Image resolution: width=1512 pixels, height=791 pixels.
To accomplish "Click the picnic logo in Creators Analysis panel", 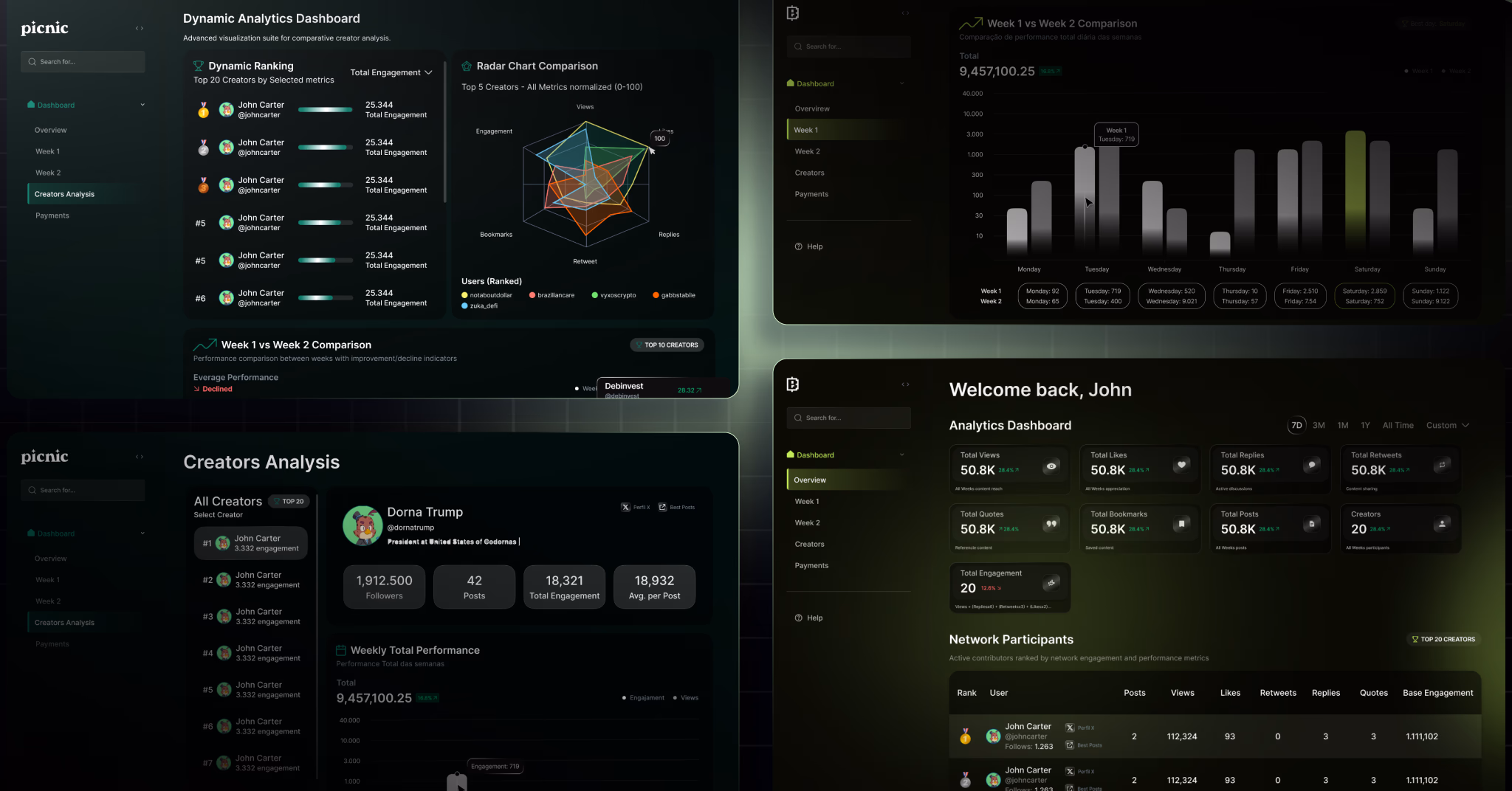I will [x=44, y=457].
